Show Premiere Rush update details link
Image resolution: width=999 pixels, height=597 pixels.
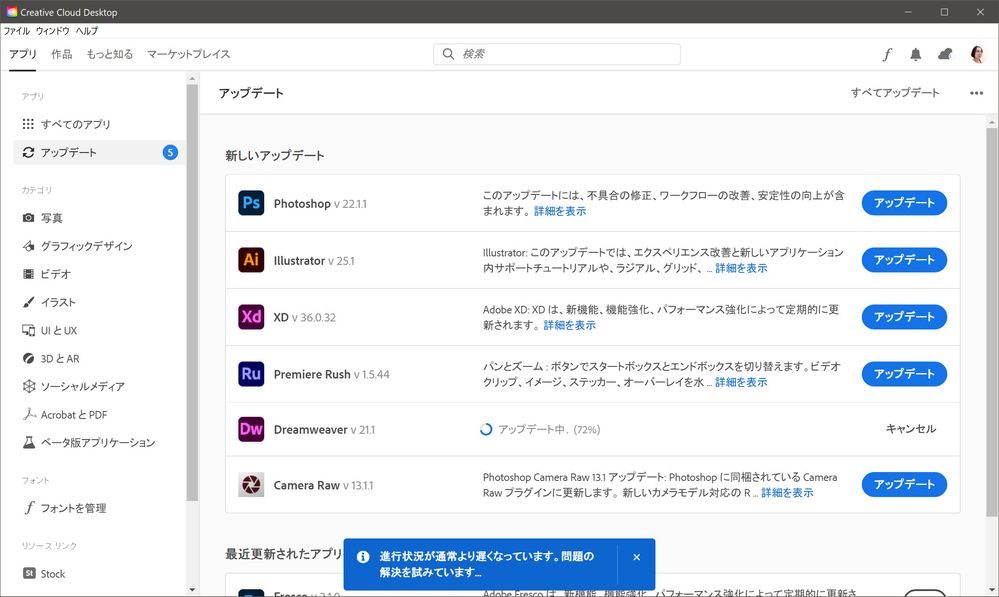coord(741,382)
